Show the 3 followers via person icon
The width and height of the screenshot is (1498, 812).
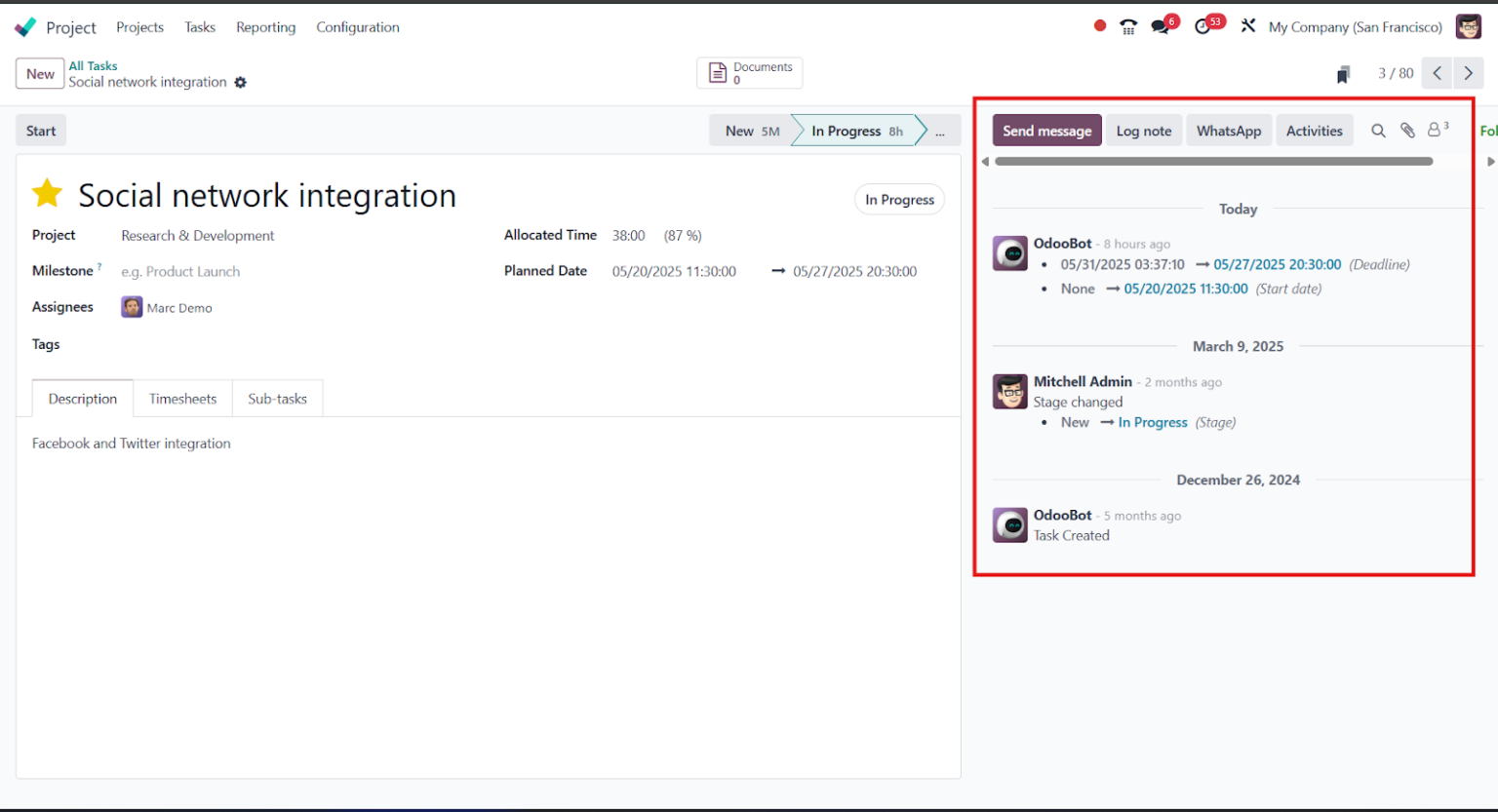pyautogui.click(x=1436, y=130)
